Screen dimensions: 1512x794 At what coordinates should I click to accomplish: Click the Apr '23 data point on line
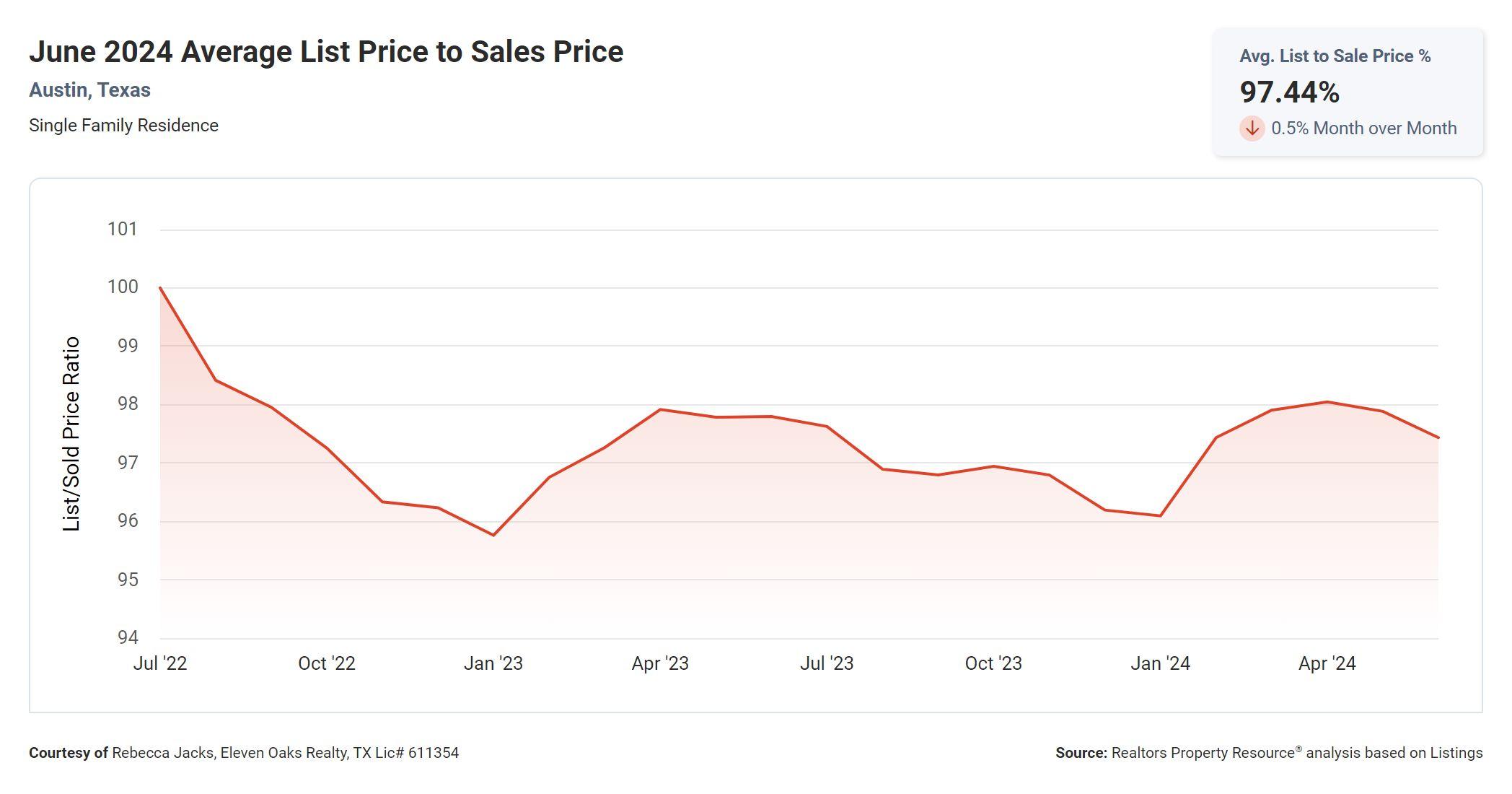tap(660, 410)
